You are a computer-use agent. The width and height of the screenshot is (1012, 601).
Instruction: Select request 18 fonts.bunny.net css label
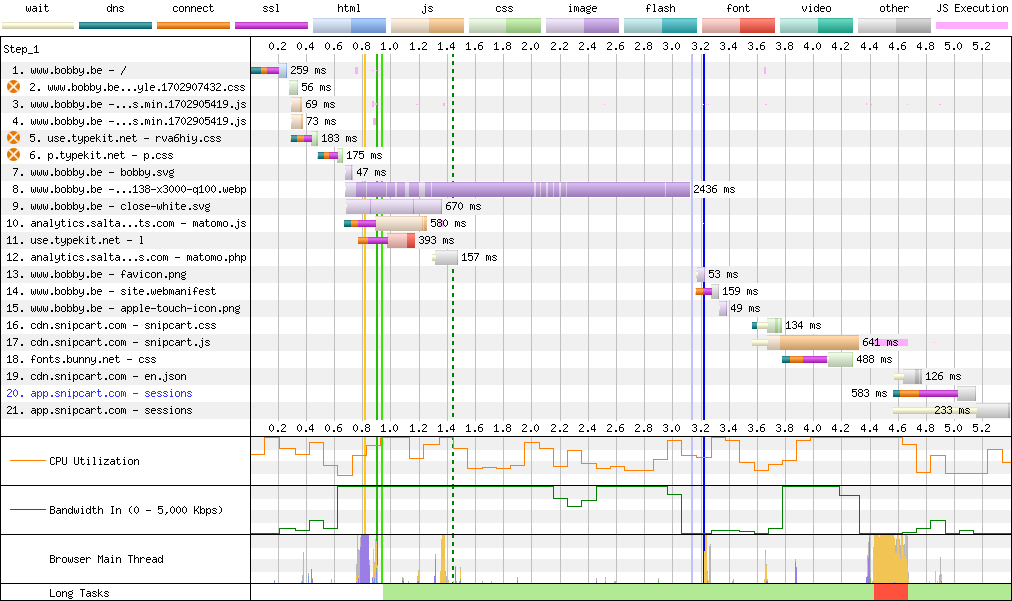pyautogui.click(x=81, y=359)
